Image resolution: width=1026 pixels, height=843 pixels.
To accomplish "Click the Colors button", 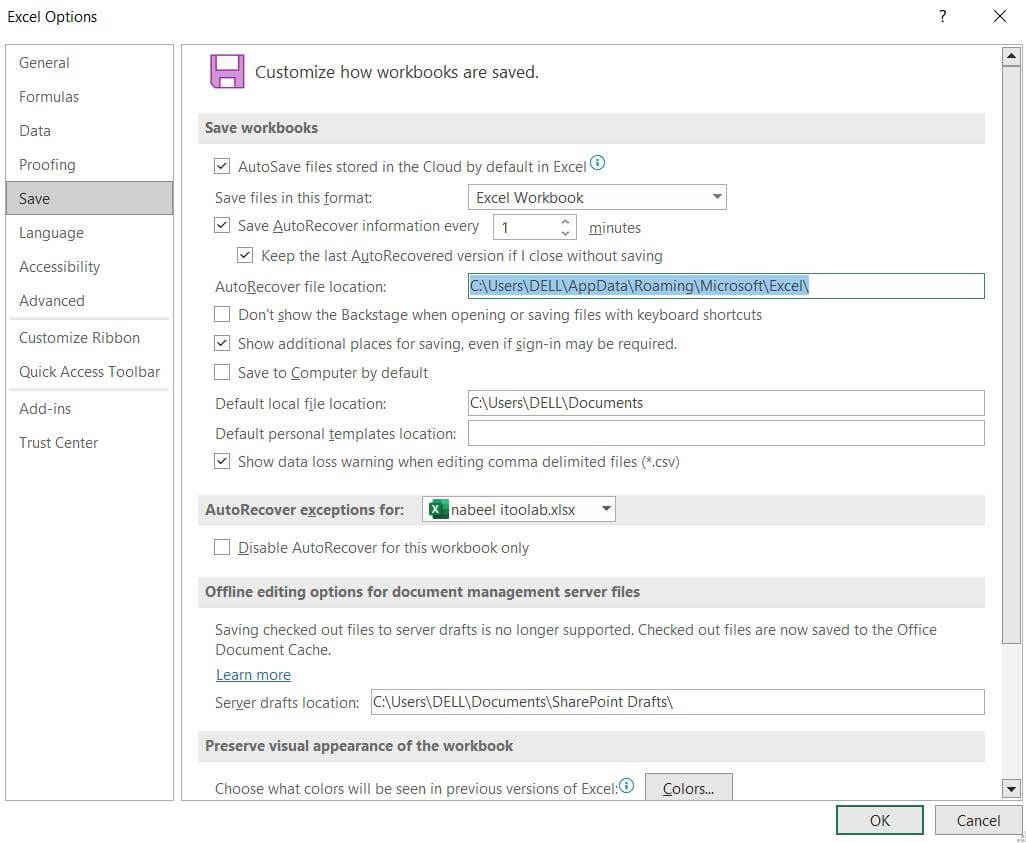I will point(688,788).
